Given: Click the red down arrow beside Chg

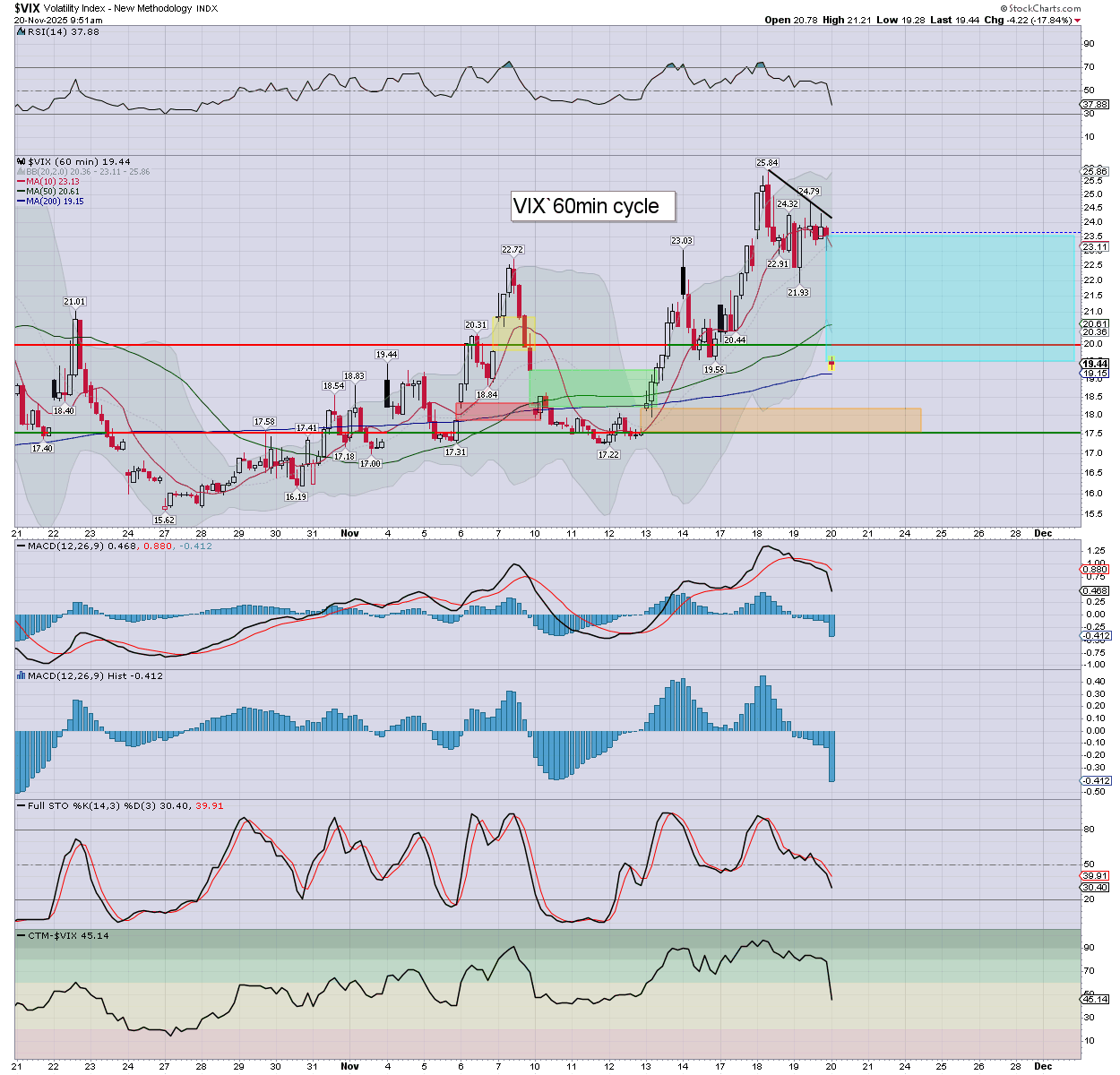Looking at the screenshot, I should 1078,20.
